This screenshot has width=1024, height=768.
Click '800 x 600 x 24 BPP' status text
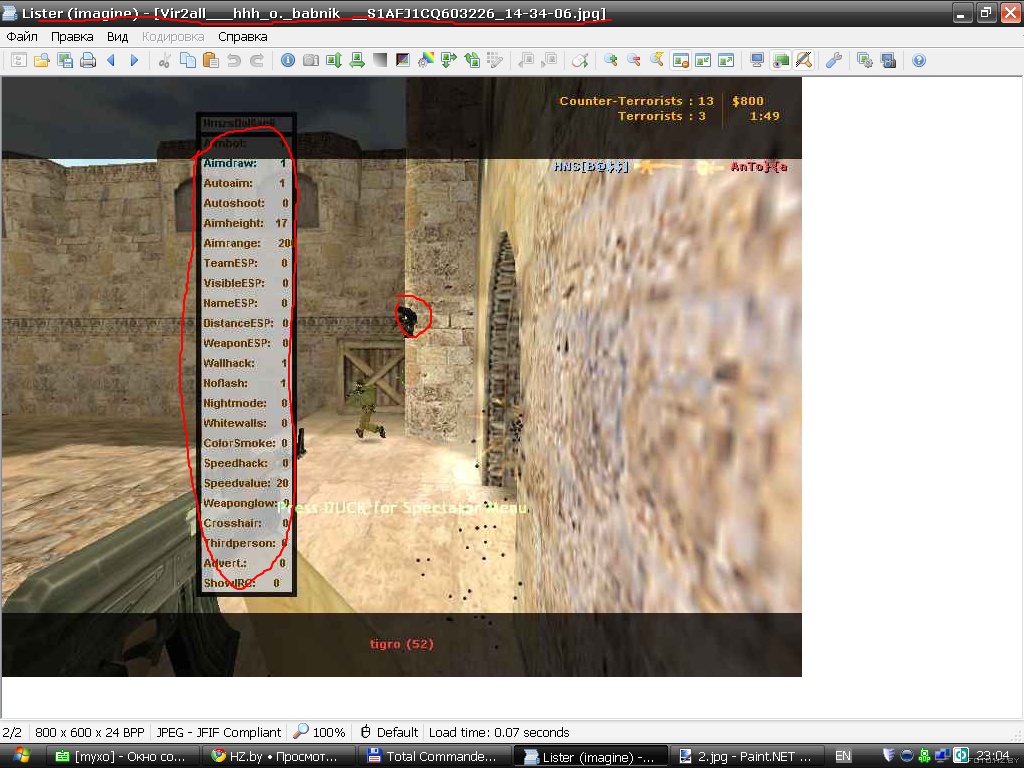point(89,732)
